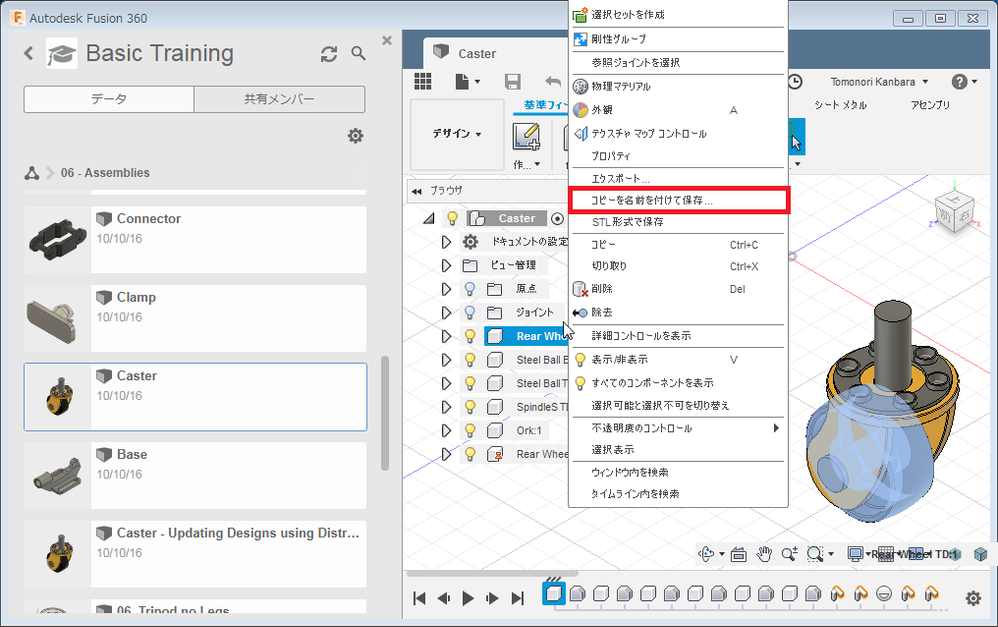Open the デザイン workspace dropdown
The height and width of the screenshot is (627, 998).
[x=456, y=134]
